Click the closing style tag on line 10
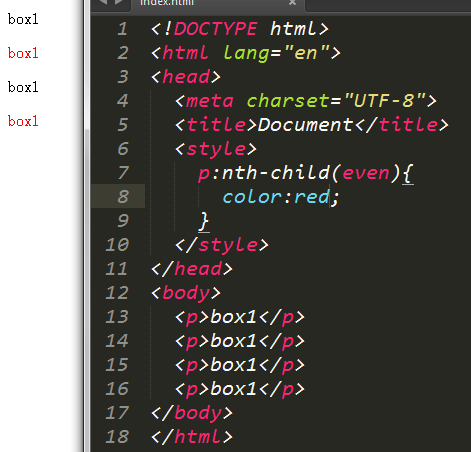The height and width of the screenshot is (452, 471). 222,245
